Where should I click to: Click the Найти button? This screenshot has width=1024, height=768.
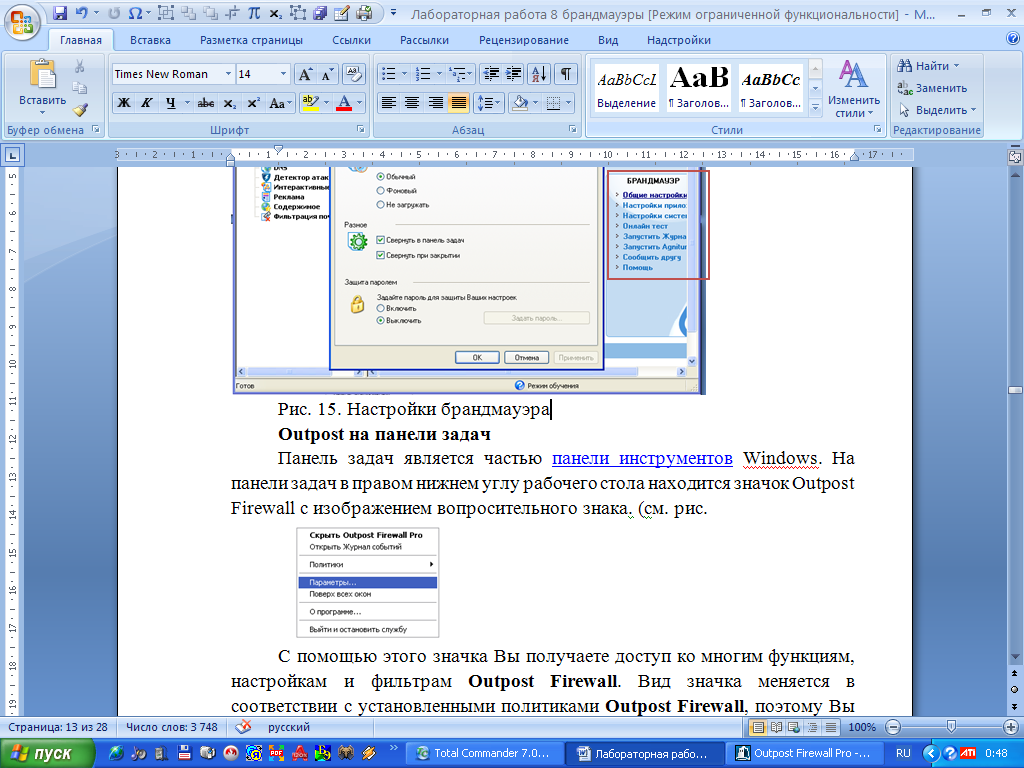[928, 66]
